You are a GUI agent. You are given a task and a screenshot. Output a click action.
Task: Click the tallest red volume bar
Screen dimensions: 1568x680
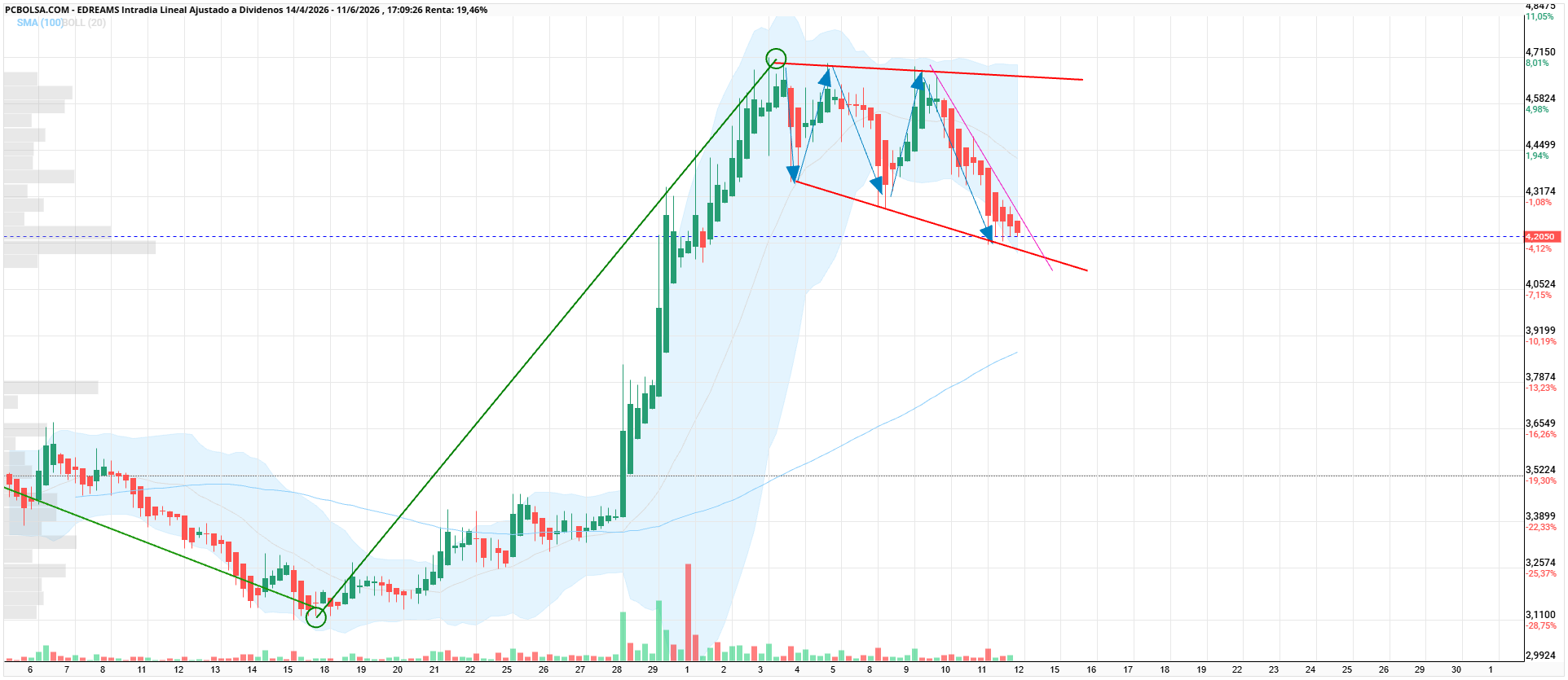click(689, 612)
